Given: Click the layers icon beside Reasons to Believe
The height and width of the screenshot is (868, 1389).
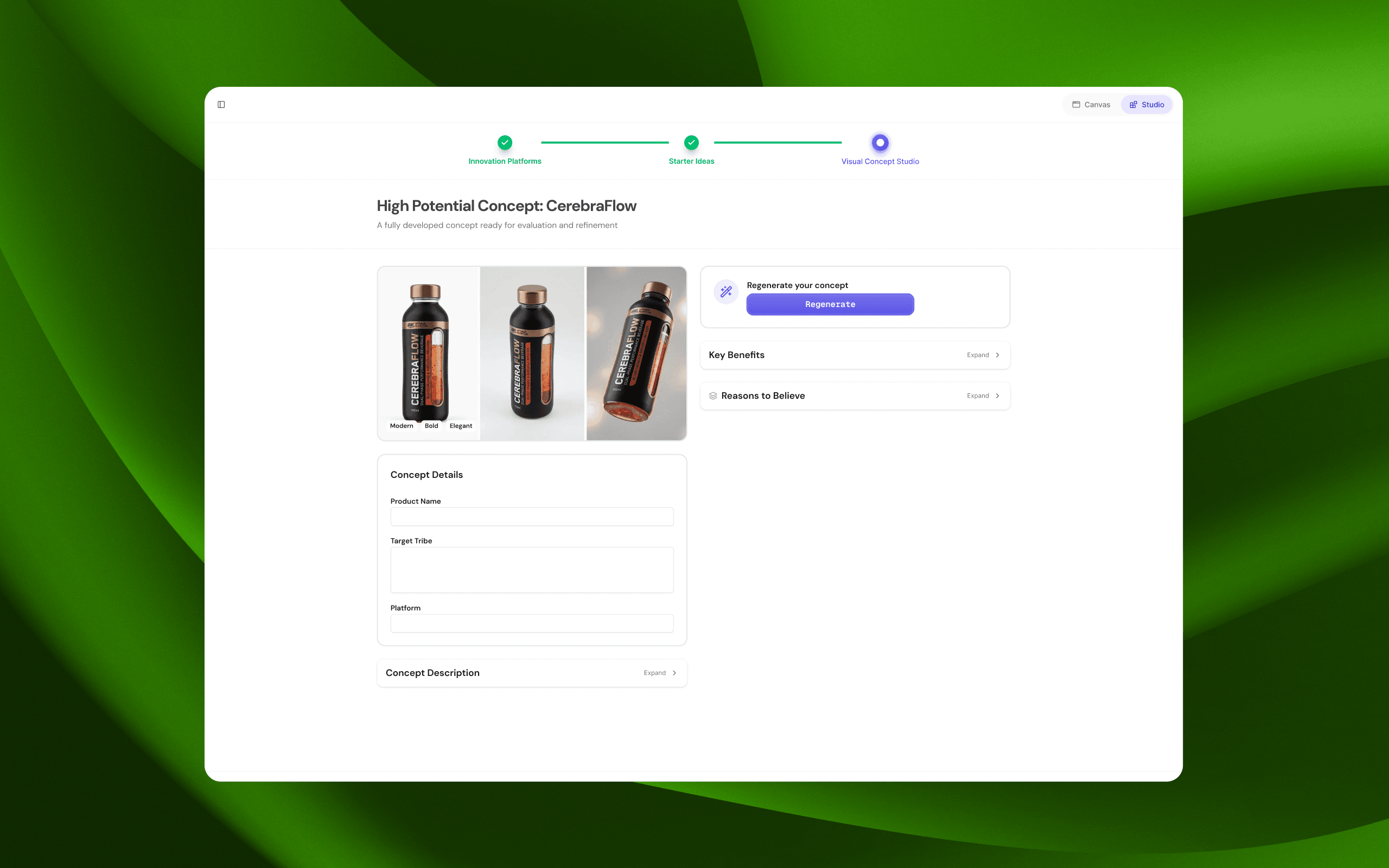Looking at the screenshot, I should [713, 395].
